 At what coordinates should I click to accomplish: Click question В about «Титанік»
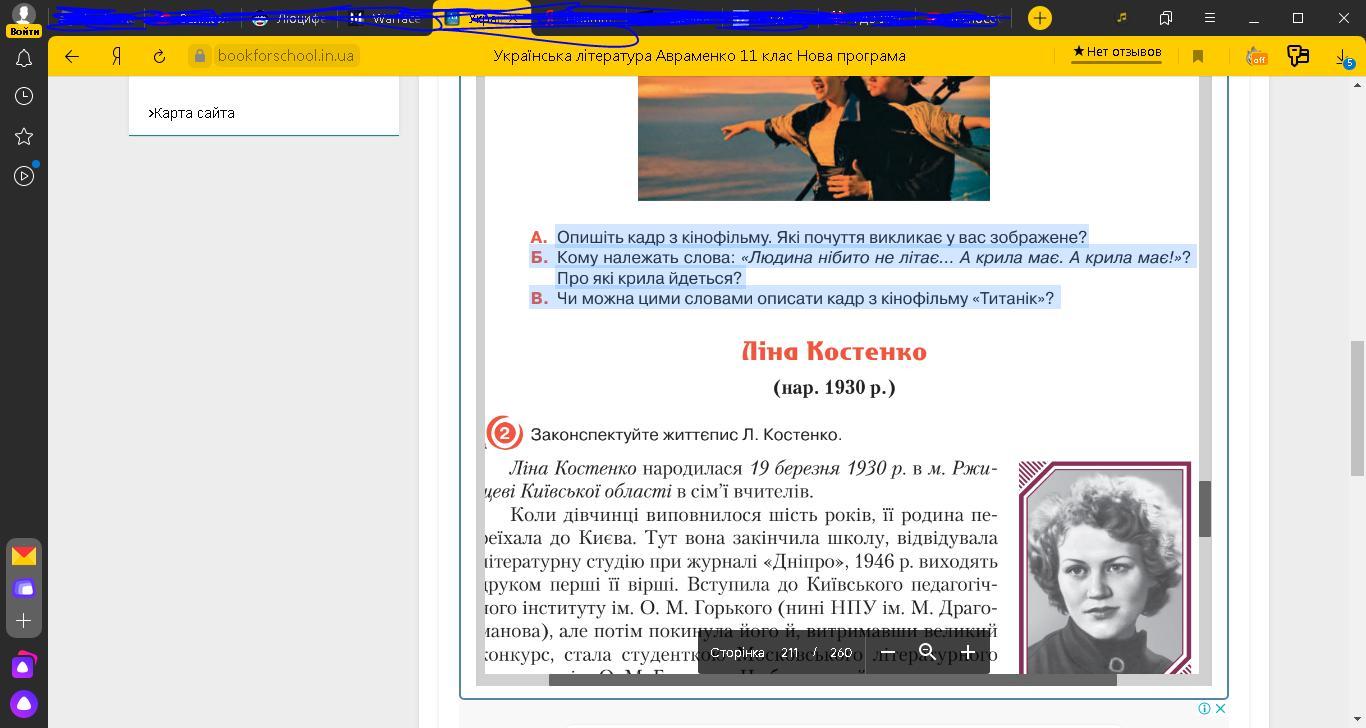point(805,298)
